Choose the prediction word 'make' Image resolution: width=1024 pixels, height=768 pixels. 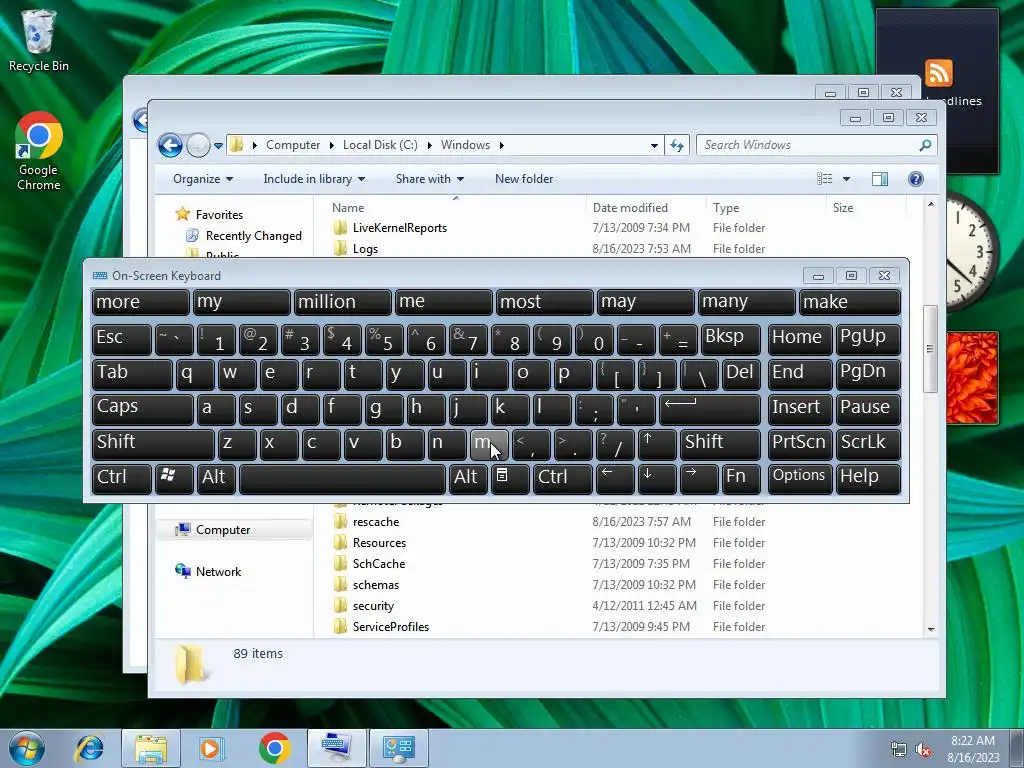click(x=850, y=302)
